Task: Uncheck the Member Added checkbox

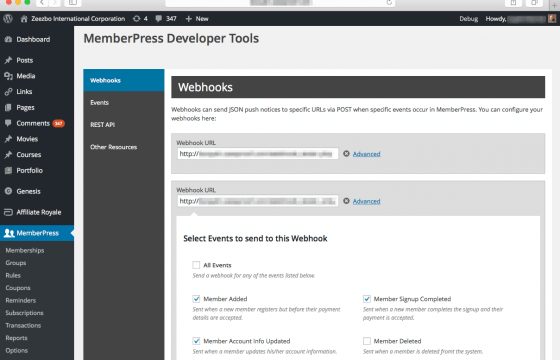Action: (x=196, y=299)
